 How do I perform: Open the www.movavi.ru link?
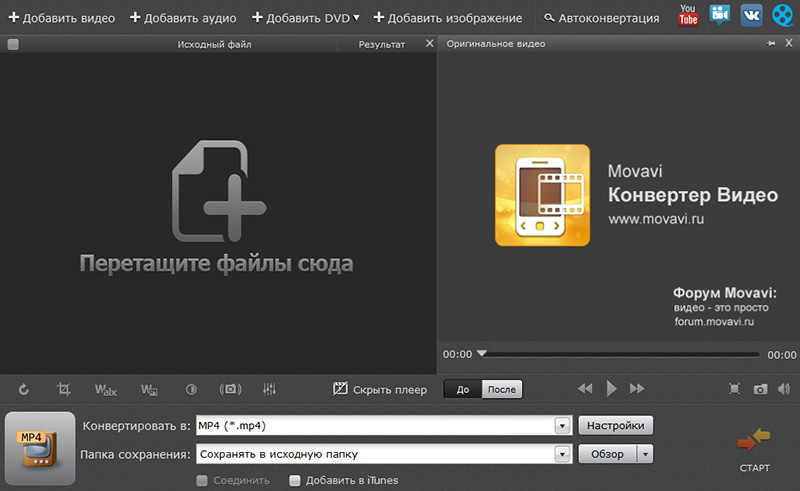point(656,219)
